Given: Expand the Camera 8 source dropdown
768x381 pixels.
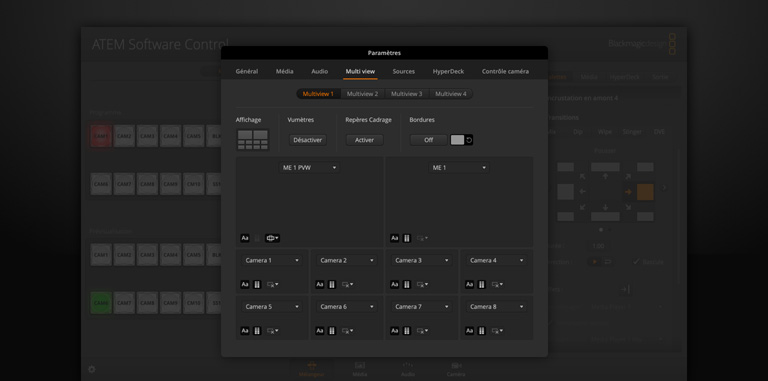Looking at the screenshot, I should pos(497,307).
